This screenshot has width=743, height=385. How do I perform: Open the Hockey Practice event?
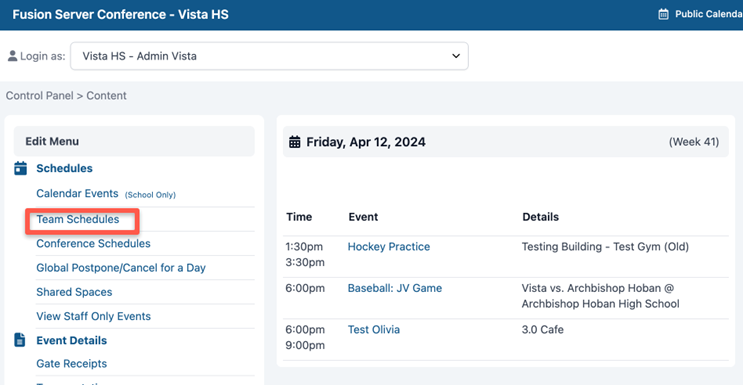[x=389, y=247]
